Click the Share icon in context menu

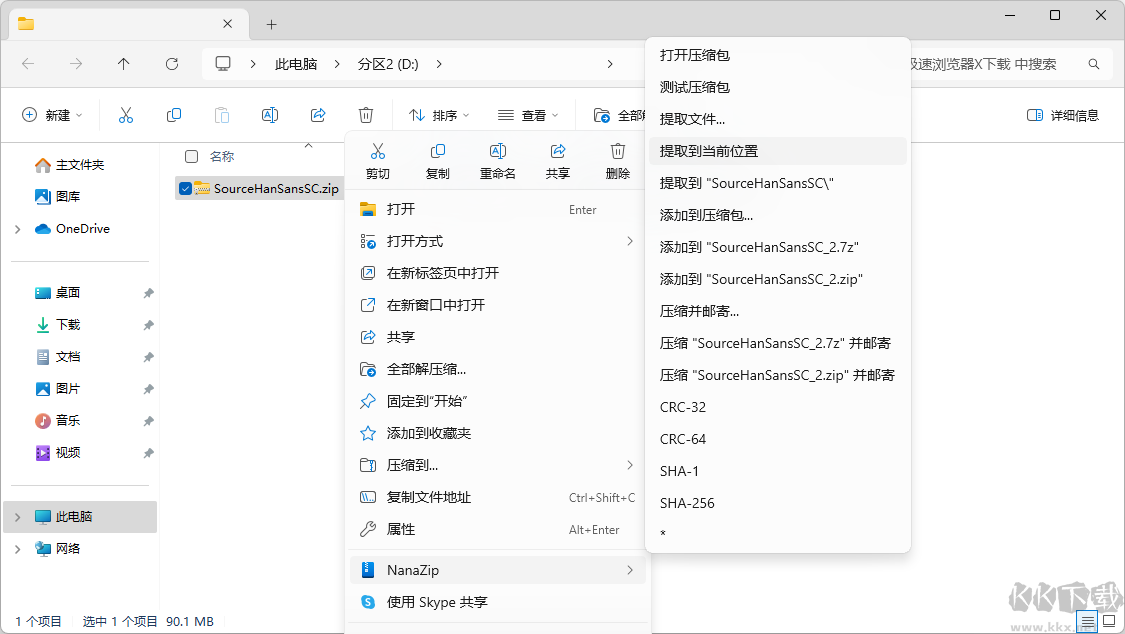(x=558, y=152)
